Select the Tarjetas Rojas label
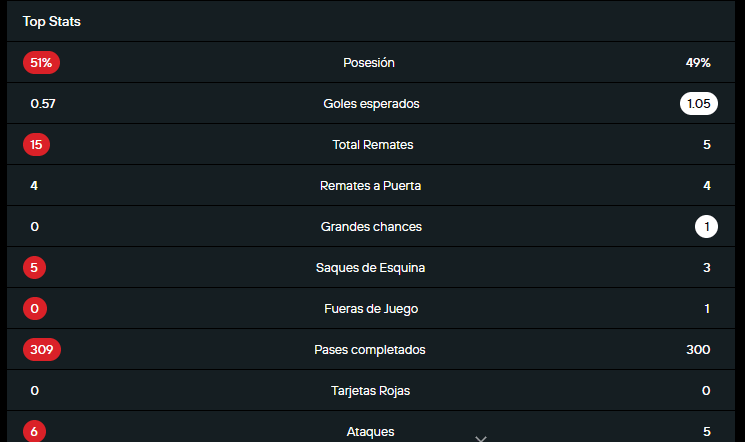Viewport: 745px width, 442px height. point(370,390)
